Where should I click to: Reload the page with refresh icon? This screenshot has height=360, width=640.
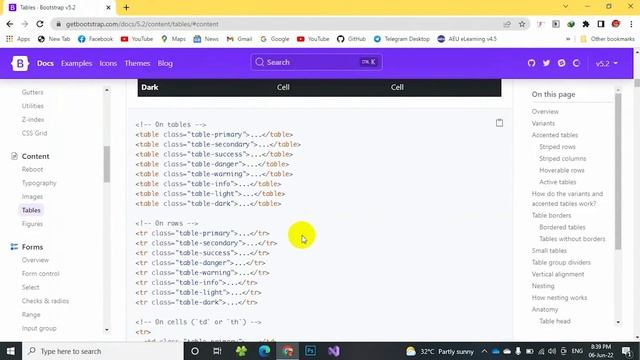pos(40,24)
